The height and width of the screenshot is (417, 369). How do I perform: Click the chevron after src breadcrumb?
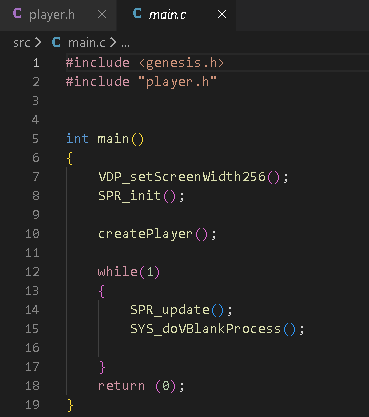(38, 42)
